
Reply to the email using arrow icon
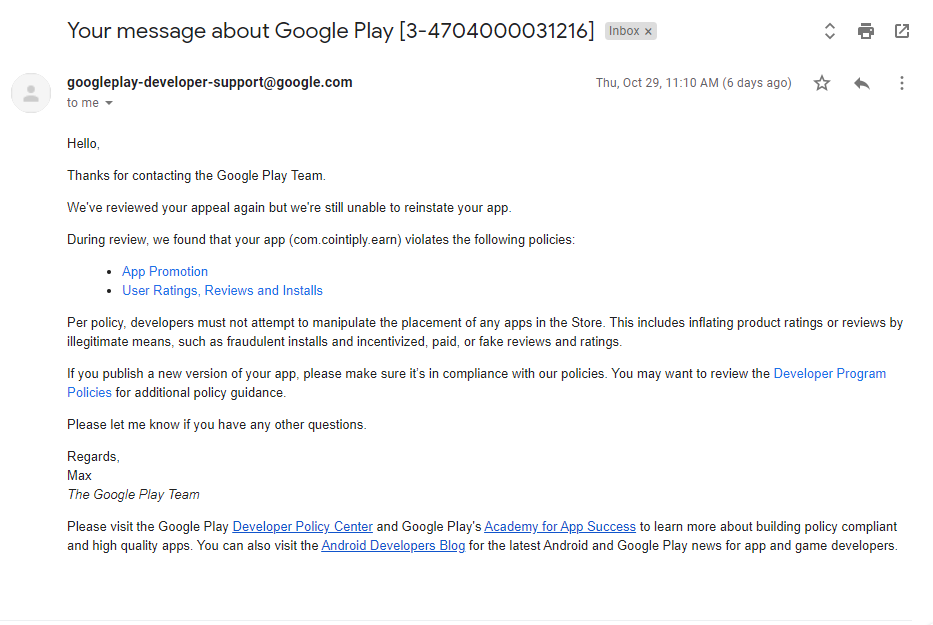[x=862, y=83]
